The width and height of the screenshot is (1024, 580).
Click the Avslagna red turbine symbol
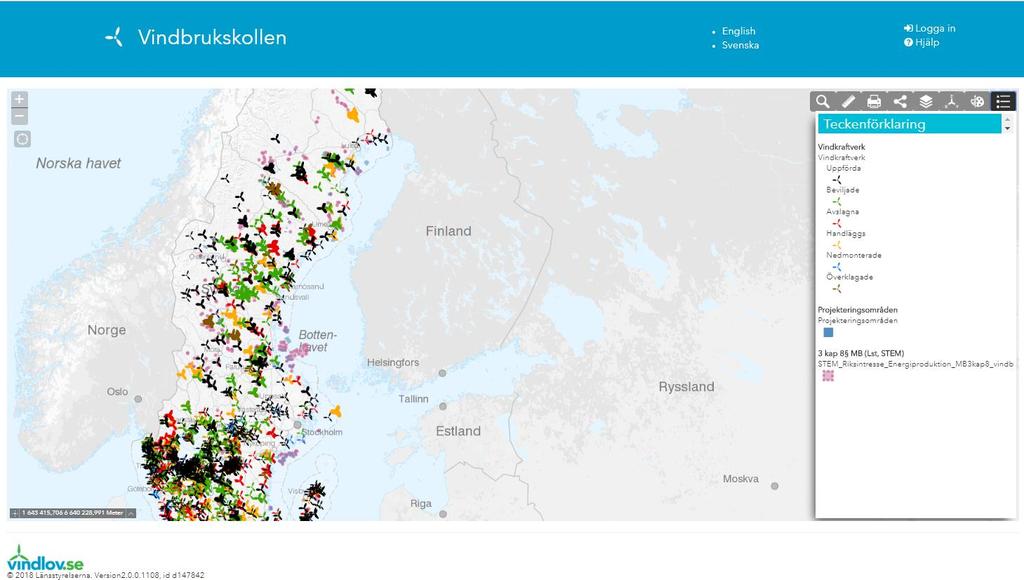coord(837,223)
